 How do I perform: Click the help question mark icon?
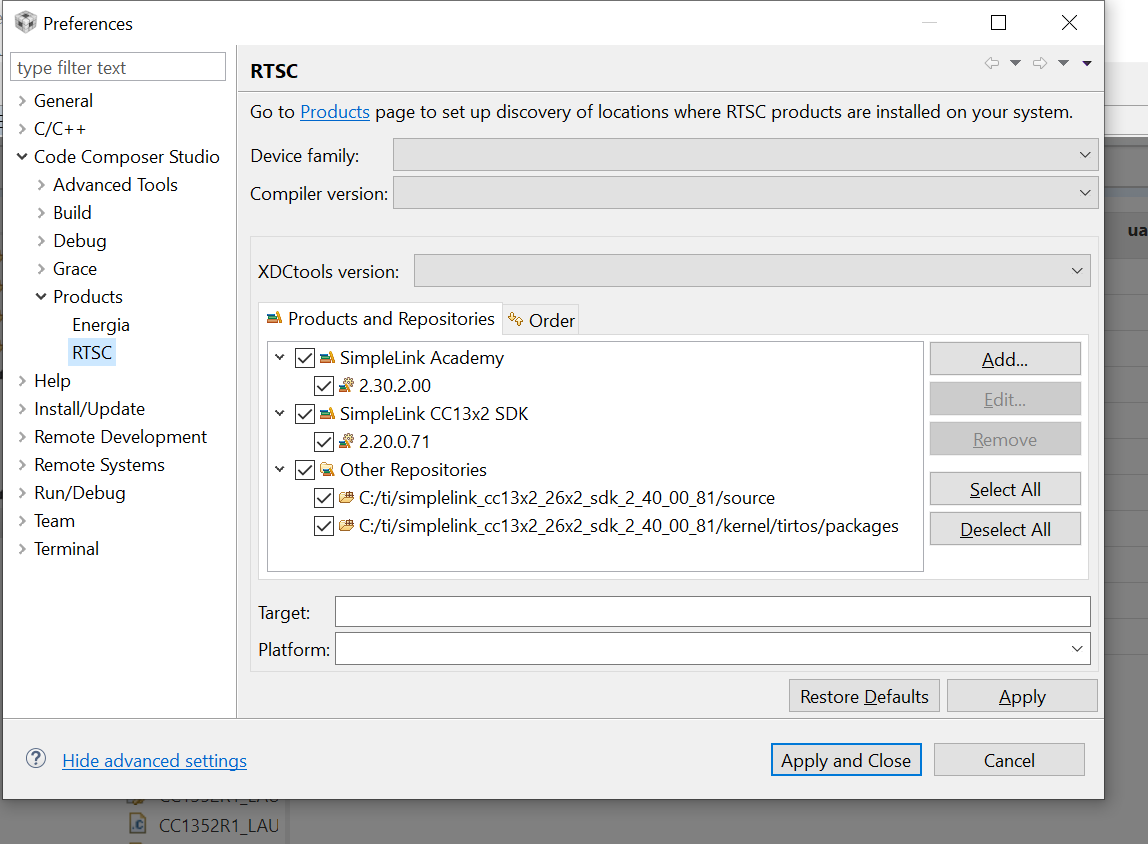click(x=36, y=759)
